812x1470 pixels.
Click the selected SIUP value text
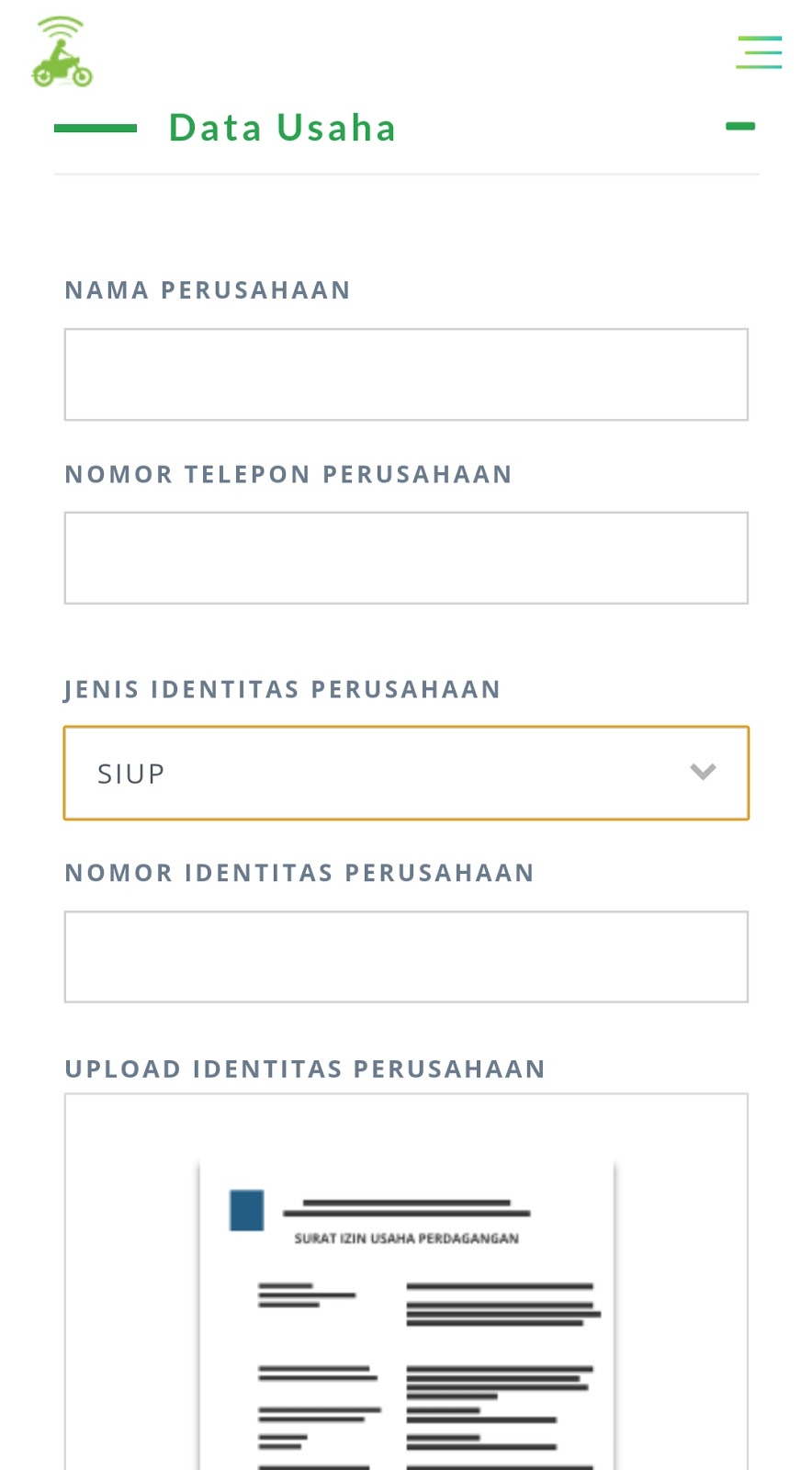[131, 775]
